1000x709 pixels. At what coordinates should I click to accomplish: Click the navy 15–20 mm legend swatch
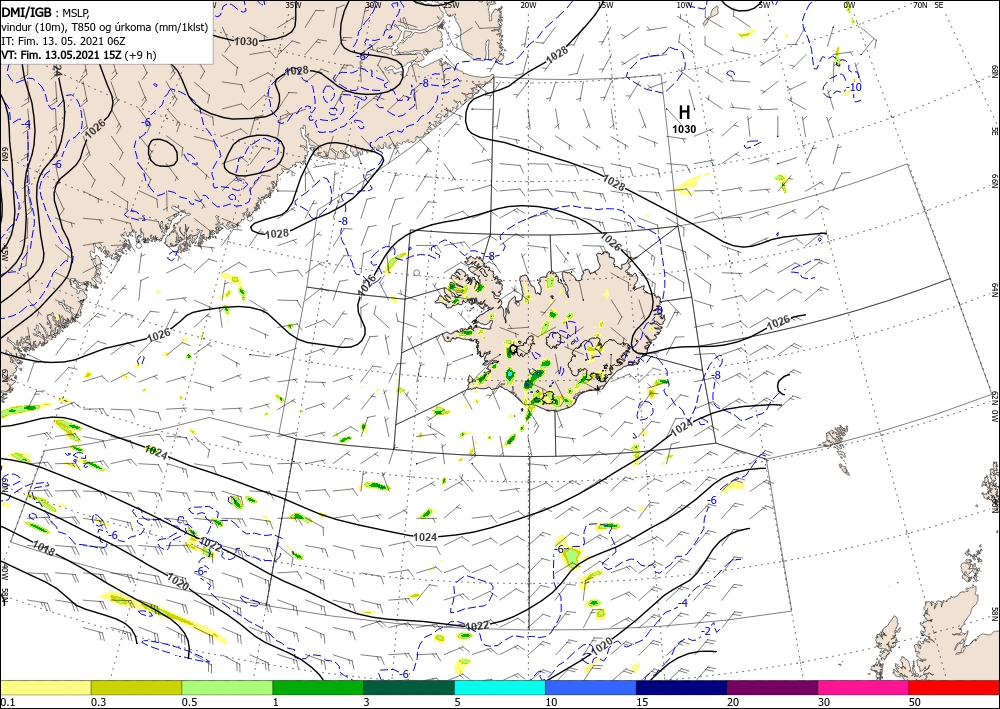click(x=682, y=687)
